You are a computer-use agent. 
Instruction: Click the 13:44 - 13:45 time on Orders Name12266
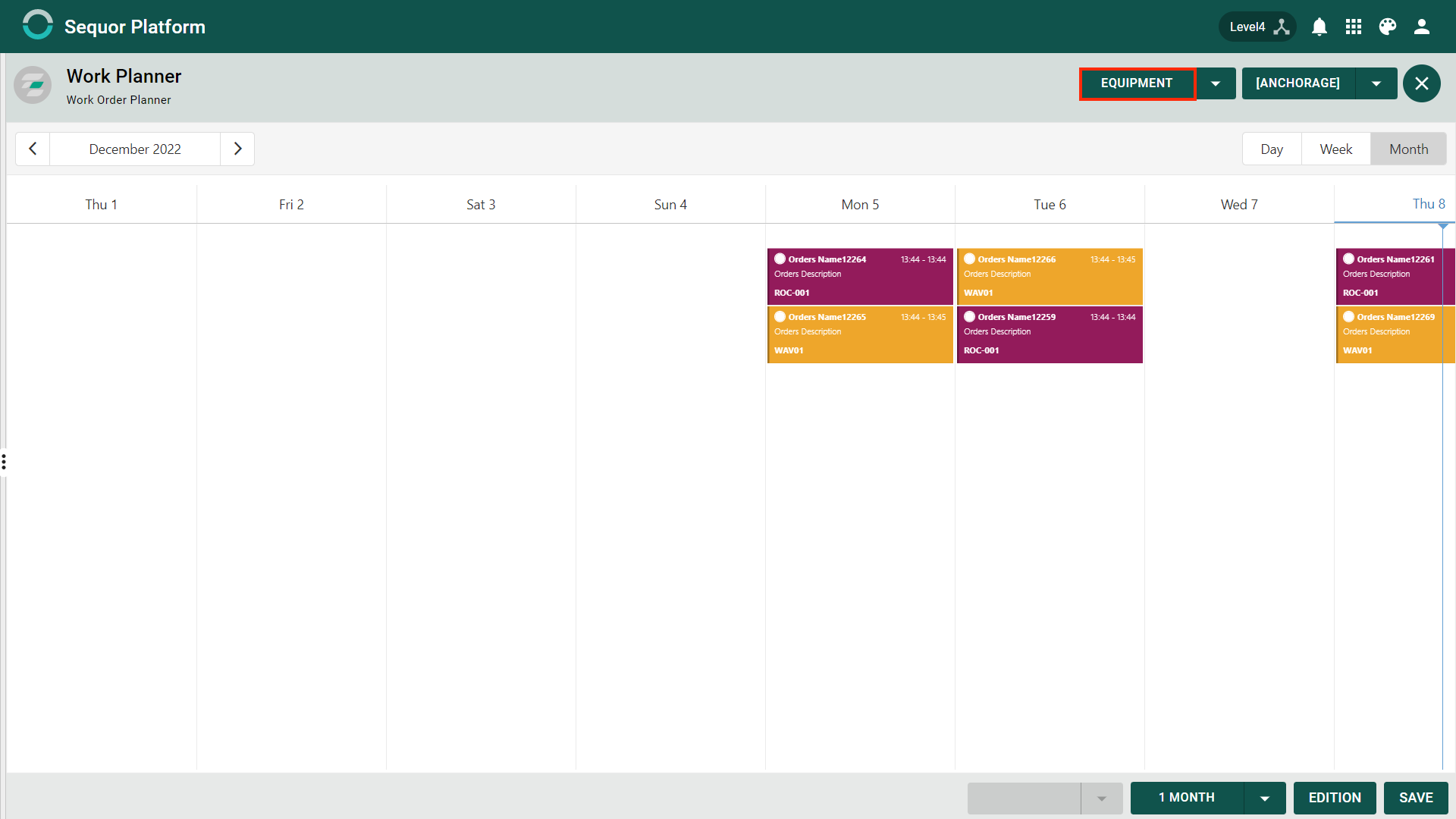[1112, 259]
